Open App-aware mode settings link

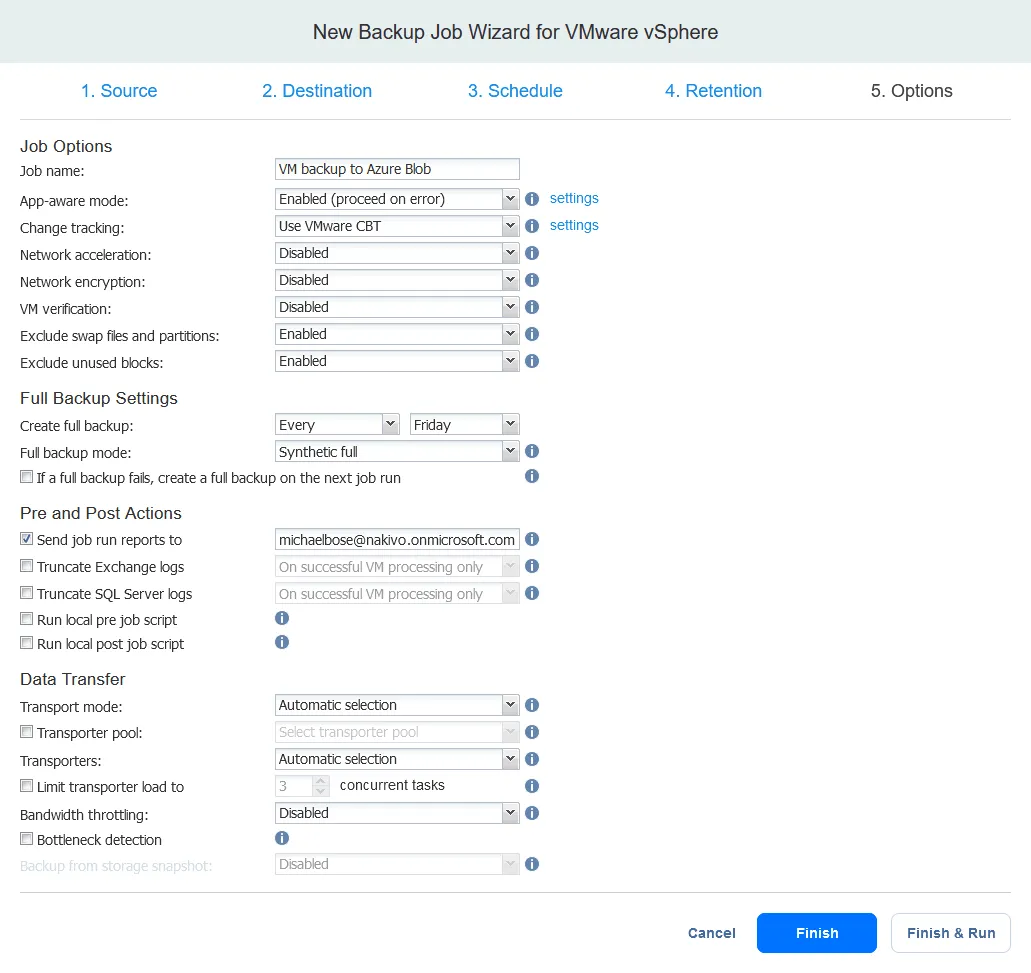click(x=574, y=198)
